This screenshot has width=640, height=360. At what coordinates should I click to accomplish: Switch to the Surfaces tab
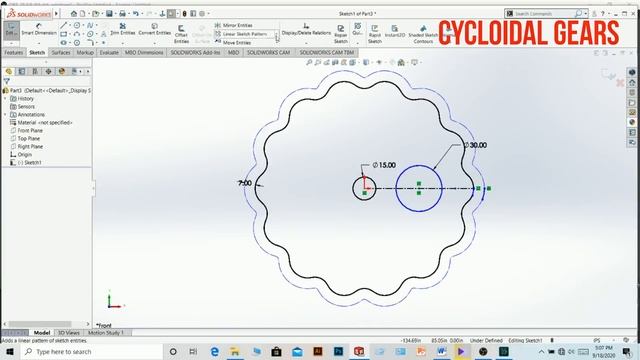[x=61, y=53]
